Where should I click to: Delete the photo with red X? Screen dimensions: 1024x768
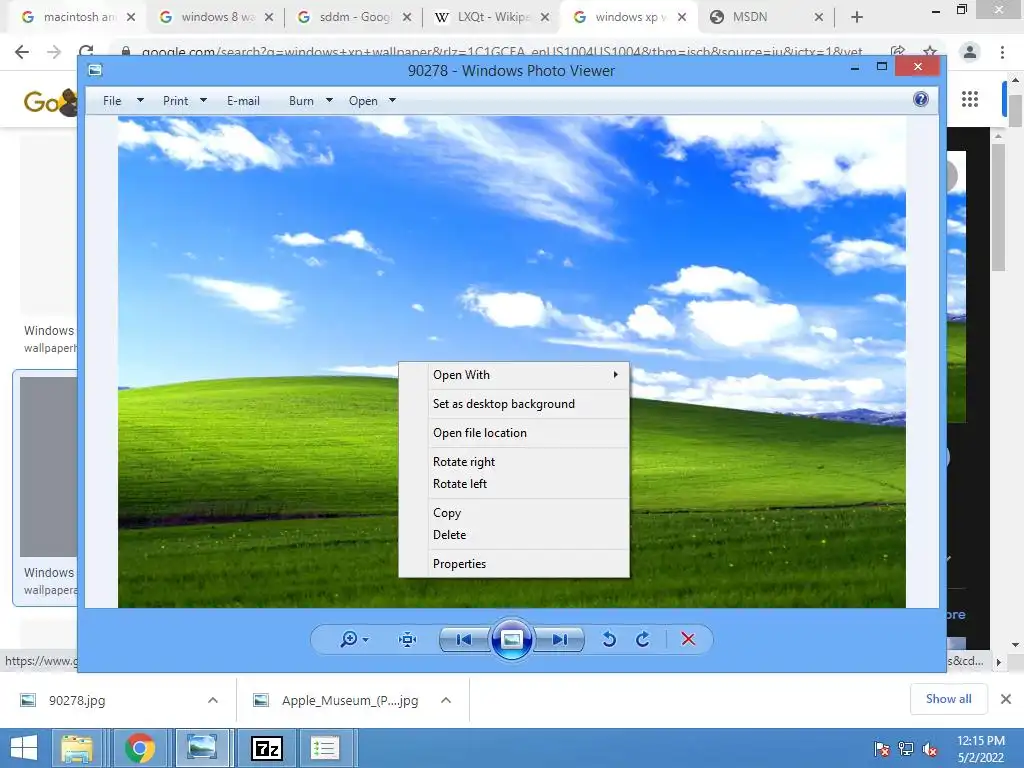tap(688, 639)
